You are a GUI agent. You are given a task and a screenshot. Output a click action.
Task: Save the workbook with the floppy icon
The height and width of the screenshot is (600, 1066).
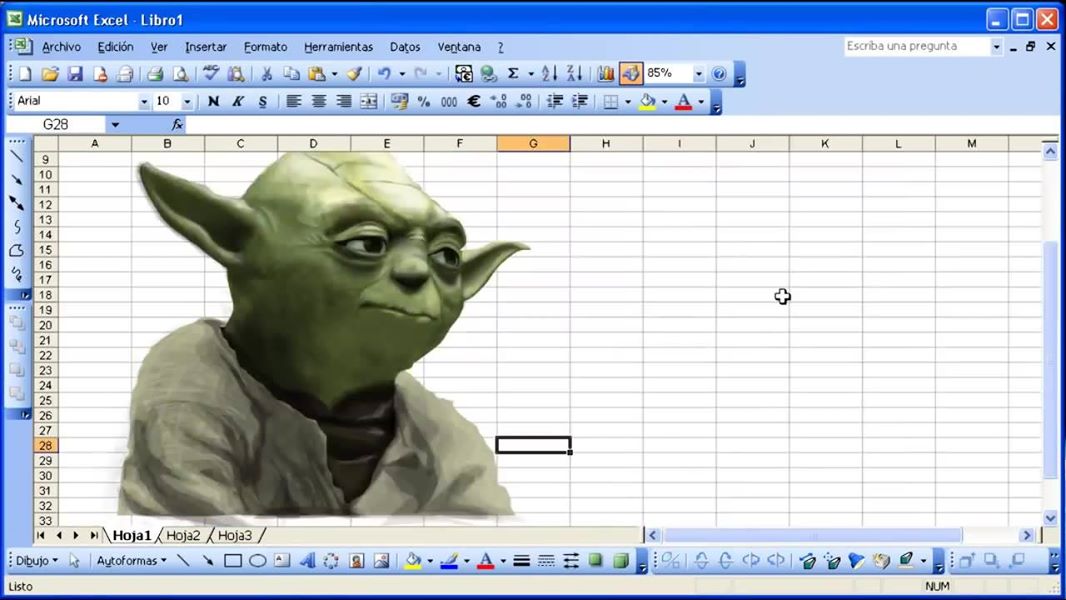pyautogui.click(x=75, y=73)
